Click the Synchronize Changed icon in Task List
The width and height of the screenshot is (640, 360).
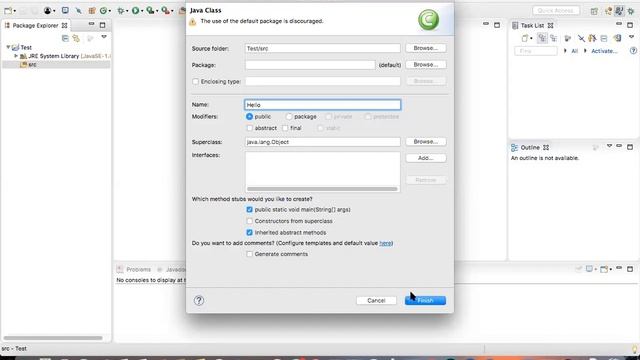(617, 38)
